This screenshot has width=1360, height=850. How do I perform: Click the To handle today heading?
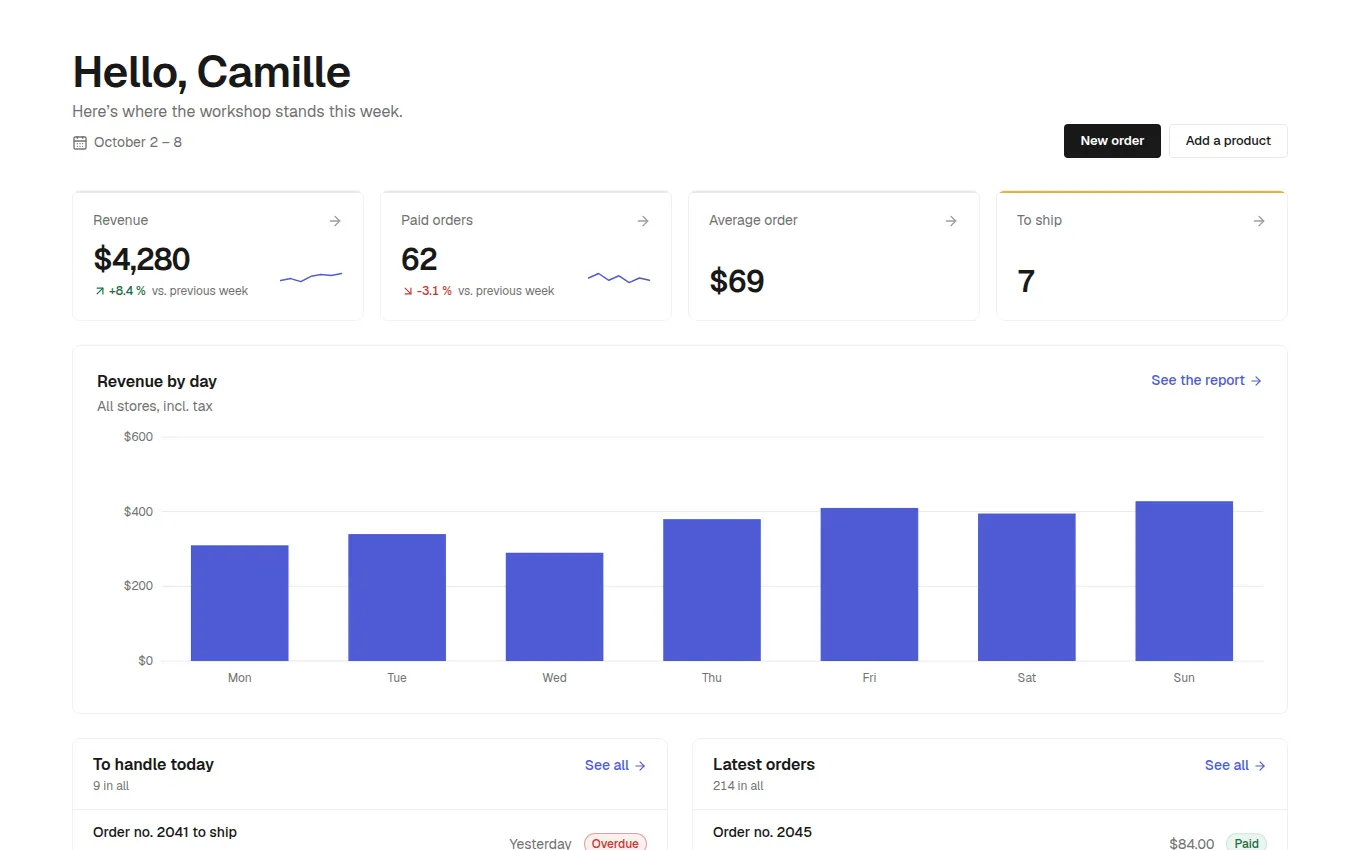click(153, 765)
